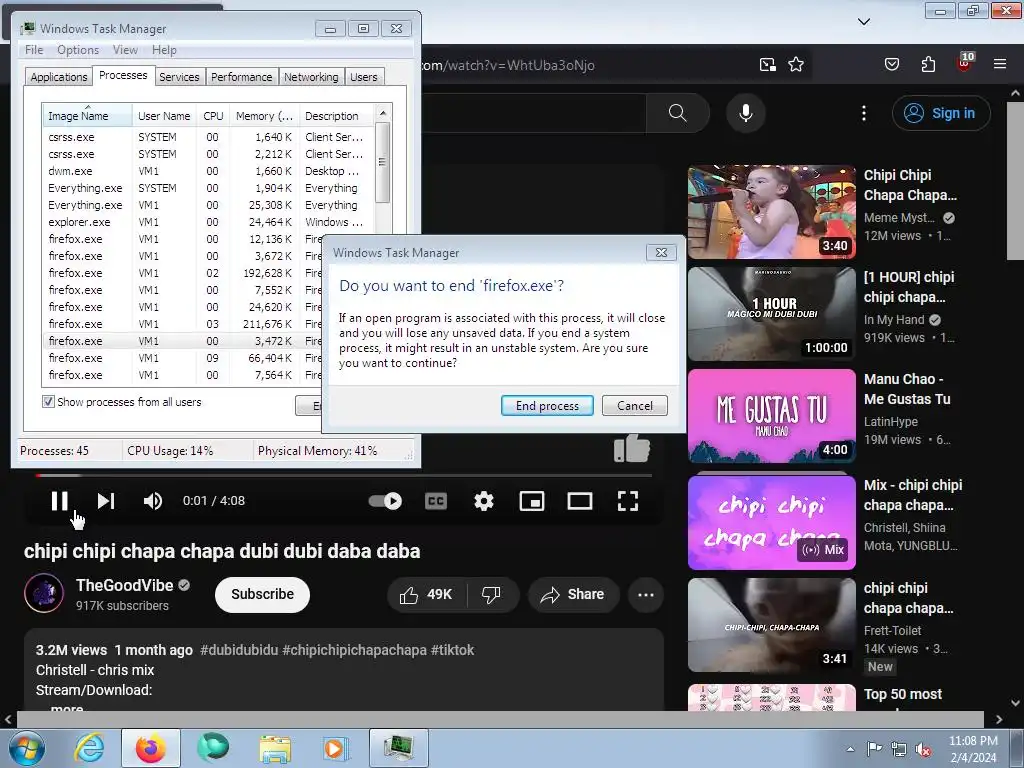The height and width of the screenshot is (768, 1024).
Task: Skip to next video
Action: click(106, 501)
